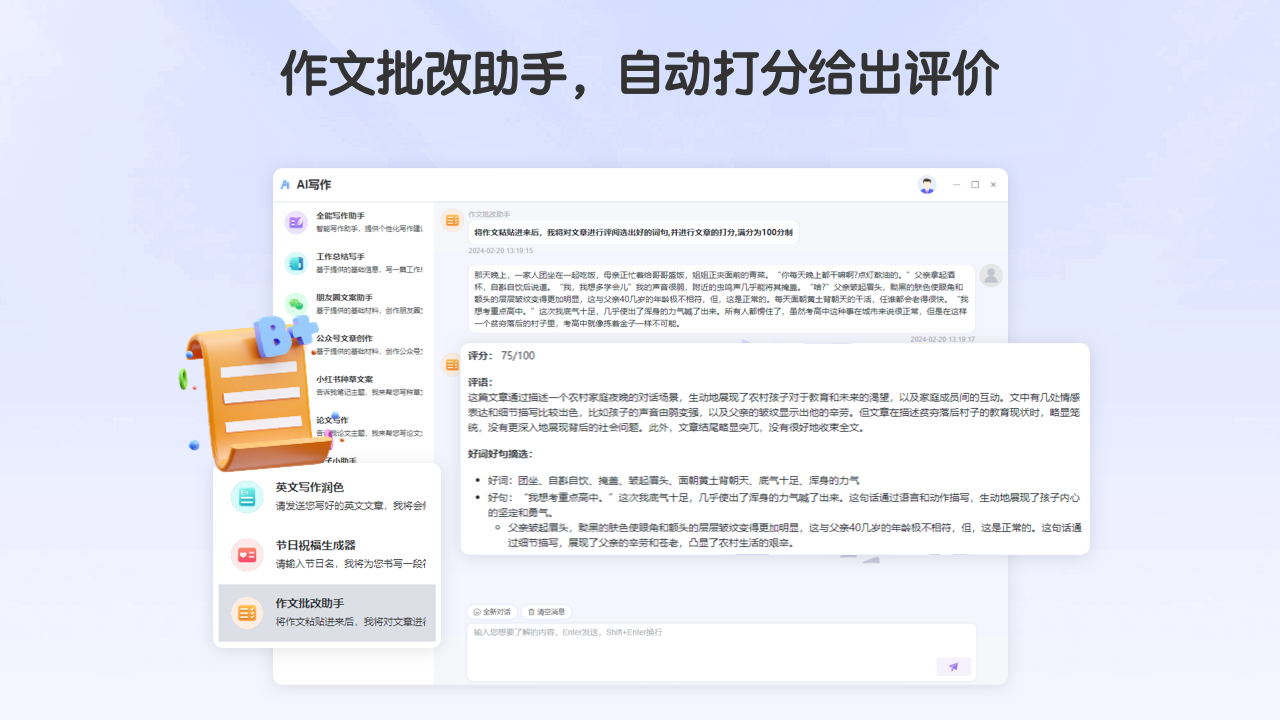
Task: Click the 工作总结写手 notebook icon
Action: click(x=295, y=264)
